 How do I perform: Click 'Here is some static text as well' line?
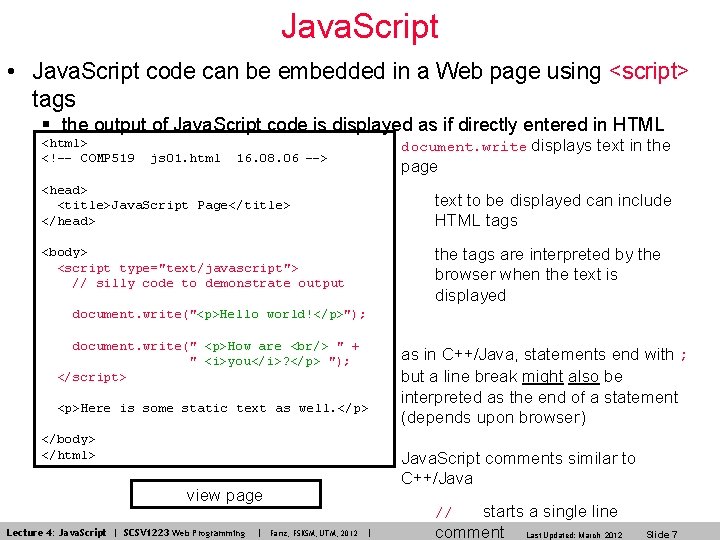213,408
